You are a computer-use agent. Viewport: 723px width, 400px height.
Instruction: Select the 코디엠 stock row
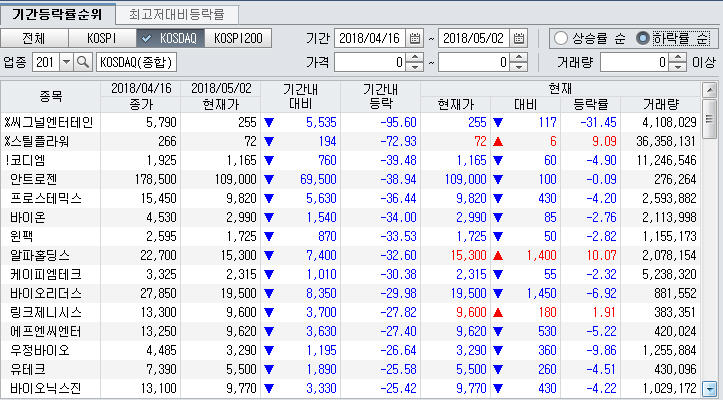tap(350, 160)
